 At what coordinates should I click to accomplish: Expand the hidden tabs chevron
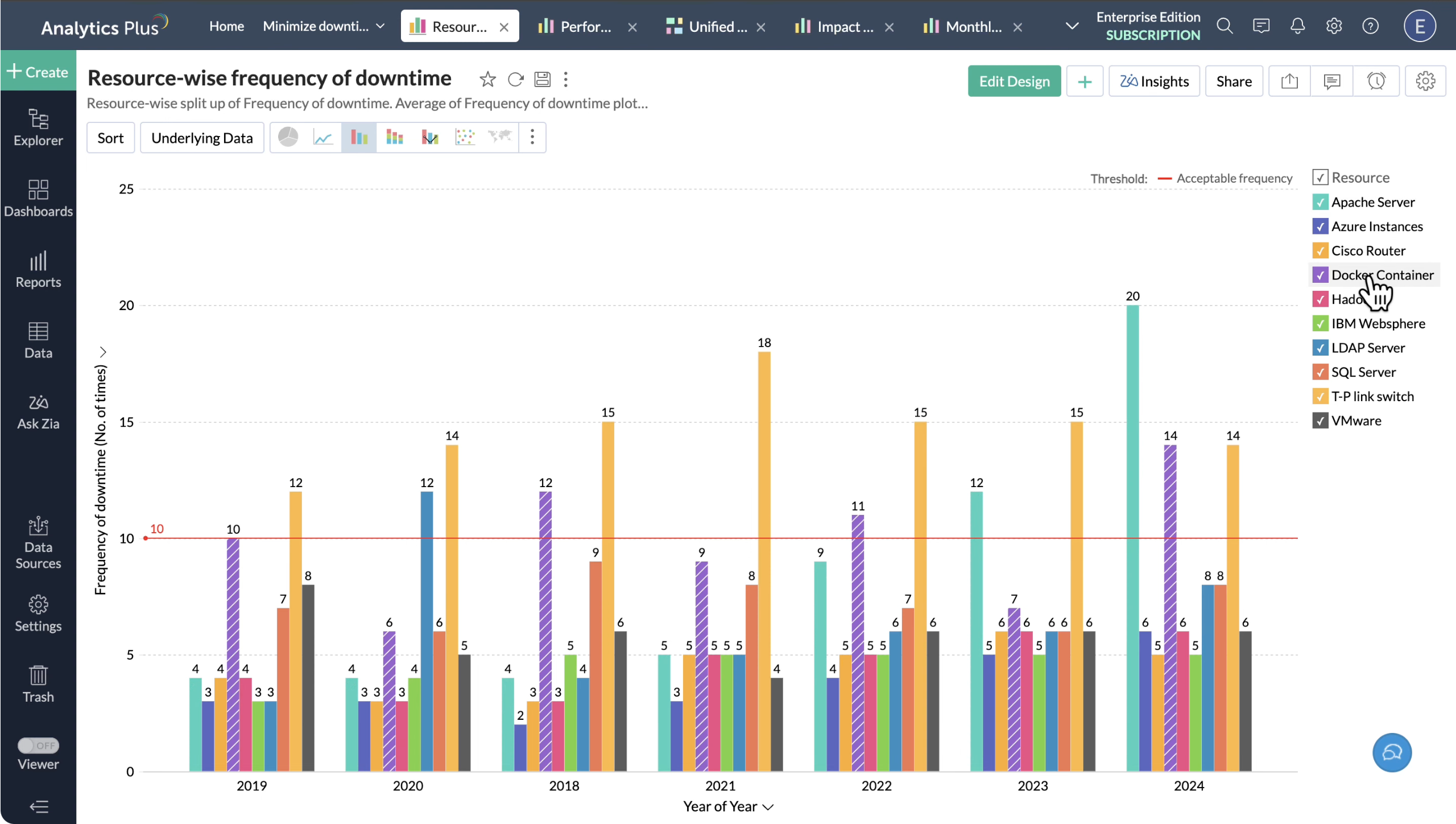(1072, 26)
